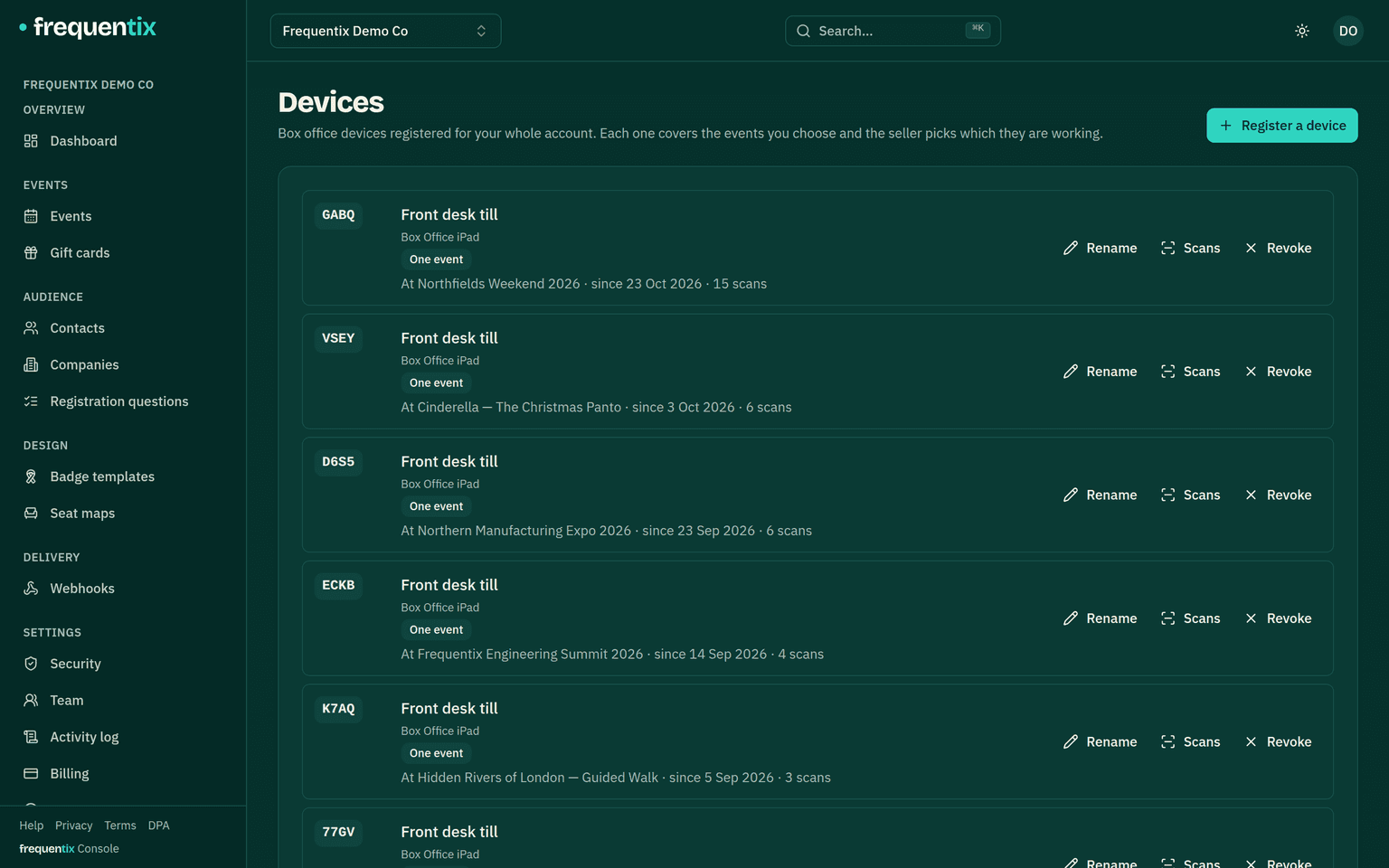Open Team in the sidebar
Image resolution: width=1389 pixels, height=868 pixels.
[123, 701]
